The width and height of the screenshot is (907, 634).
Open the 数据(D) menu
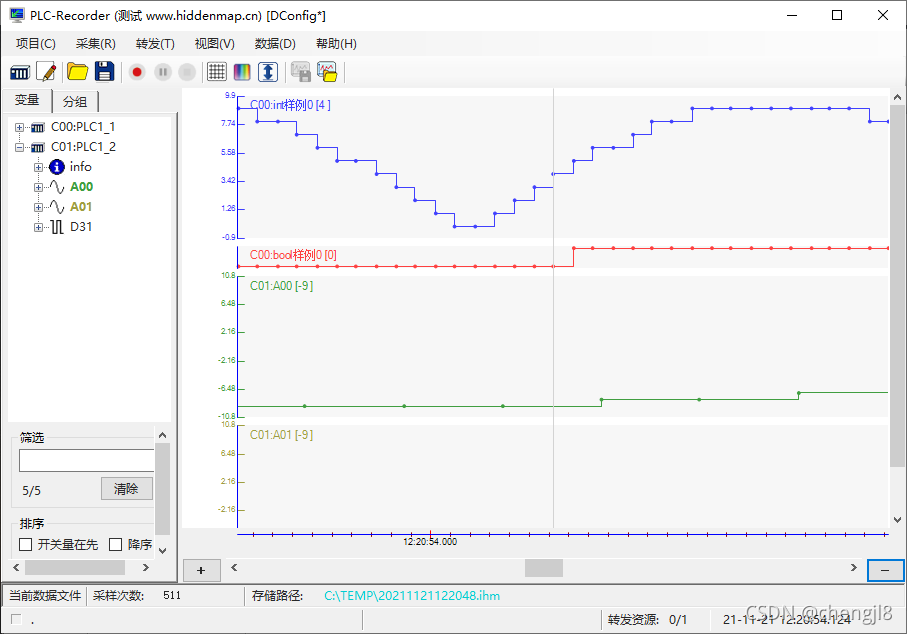pyautogui.click(x=275, y=44)
